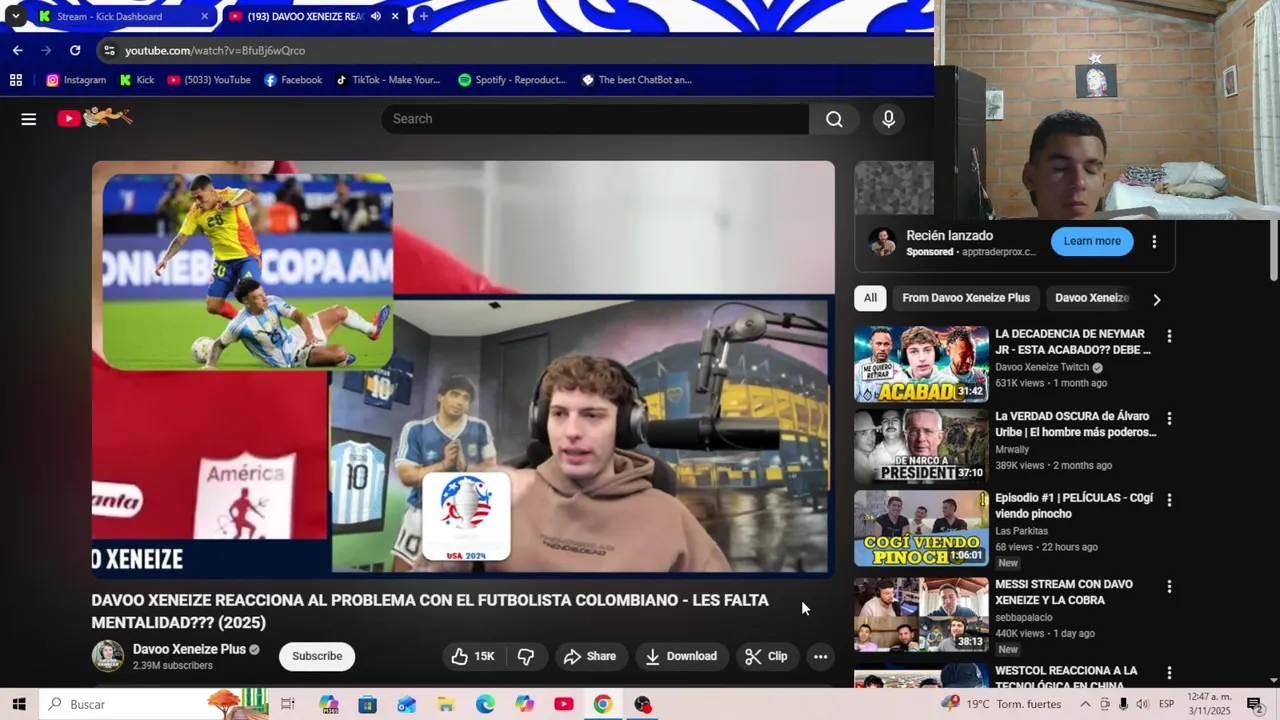Screen dimensions: 1280x720
Task: Open options for Messi Stream video
Action: tap(1169, 586)
